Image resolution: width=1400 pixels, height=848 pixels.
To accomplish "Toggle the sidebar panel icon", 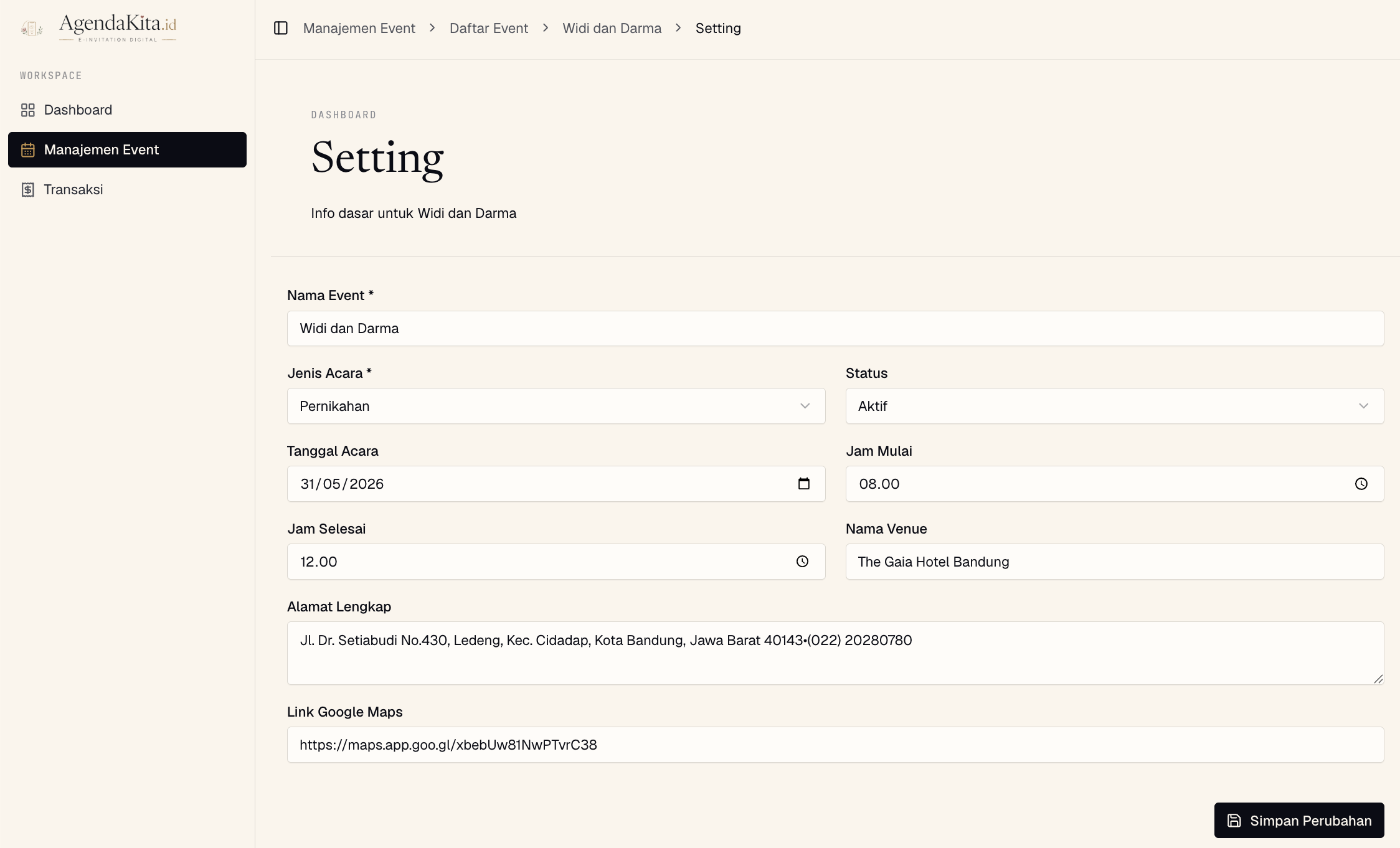I will point(281,28).
